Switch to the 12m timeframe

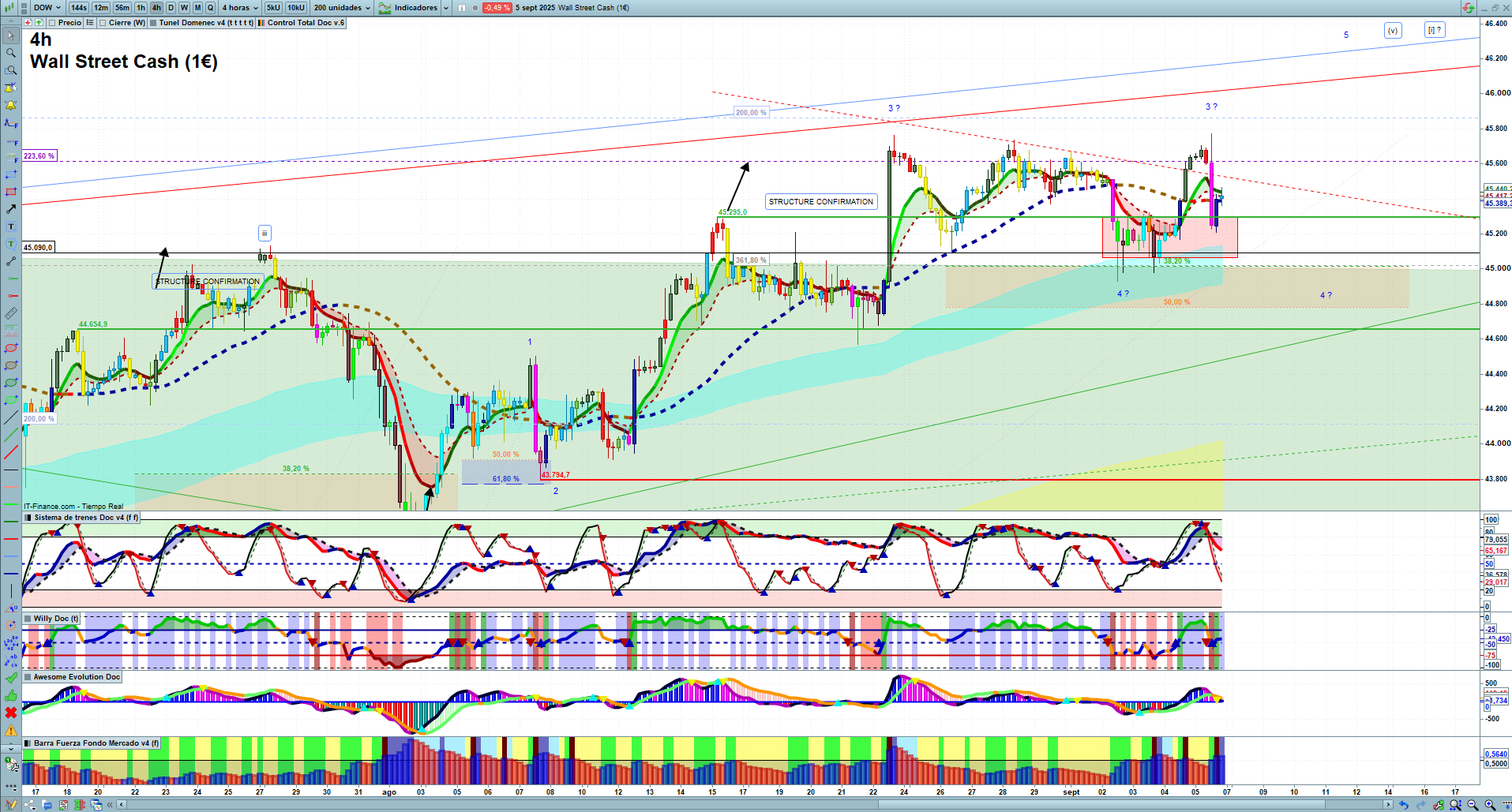(x=101, y=8)
